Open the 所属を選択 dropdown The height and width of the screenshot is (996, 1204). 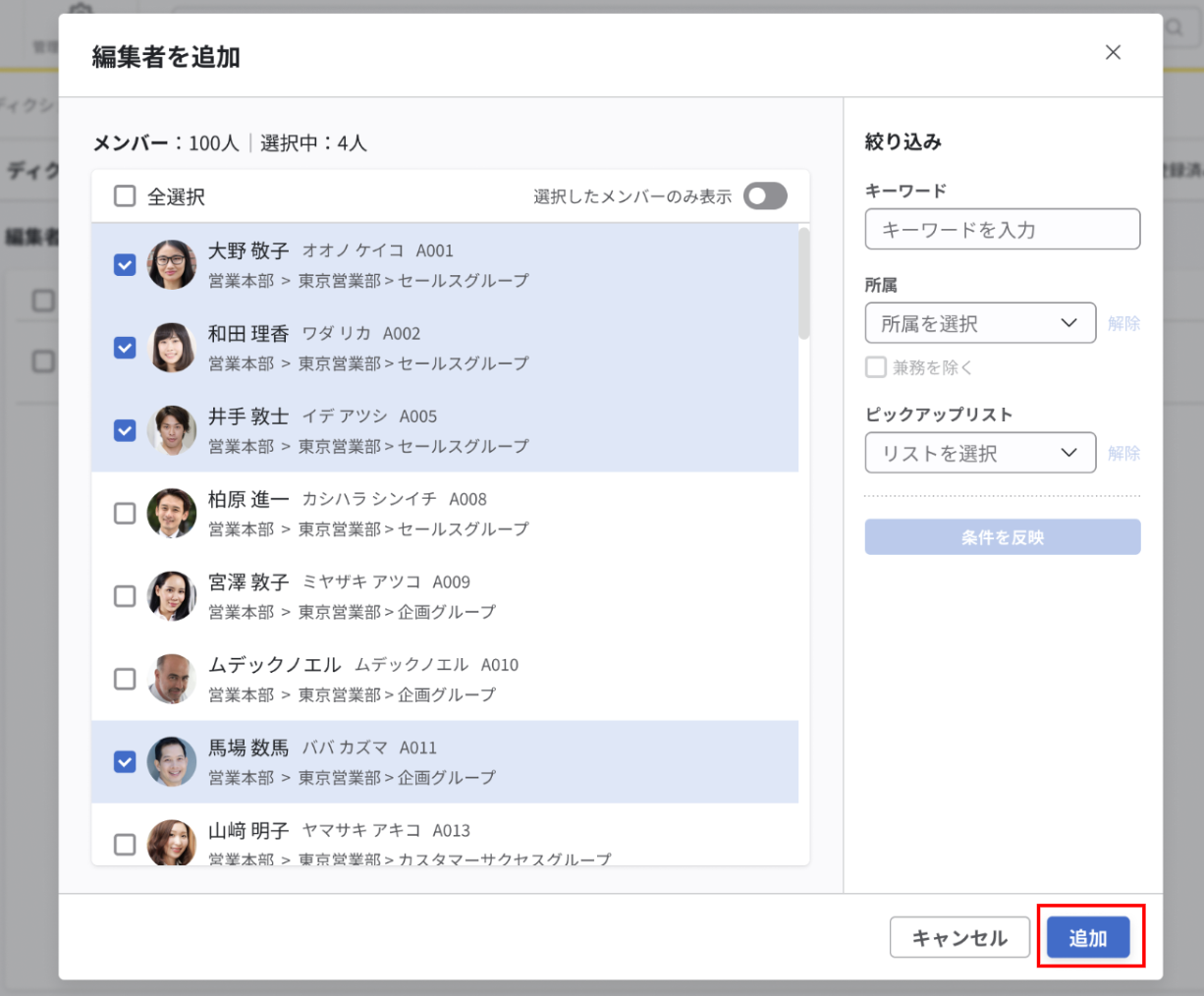pyautogui.click(x=980, y=322)
